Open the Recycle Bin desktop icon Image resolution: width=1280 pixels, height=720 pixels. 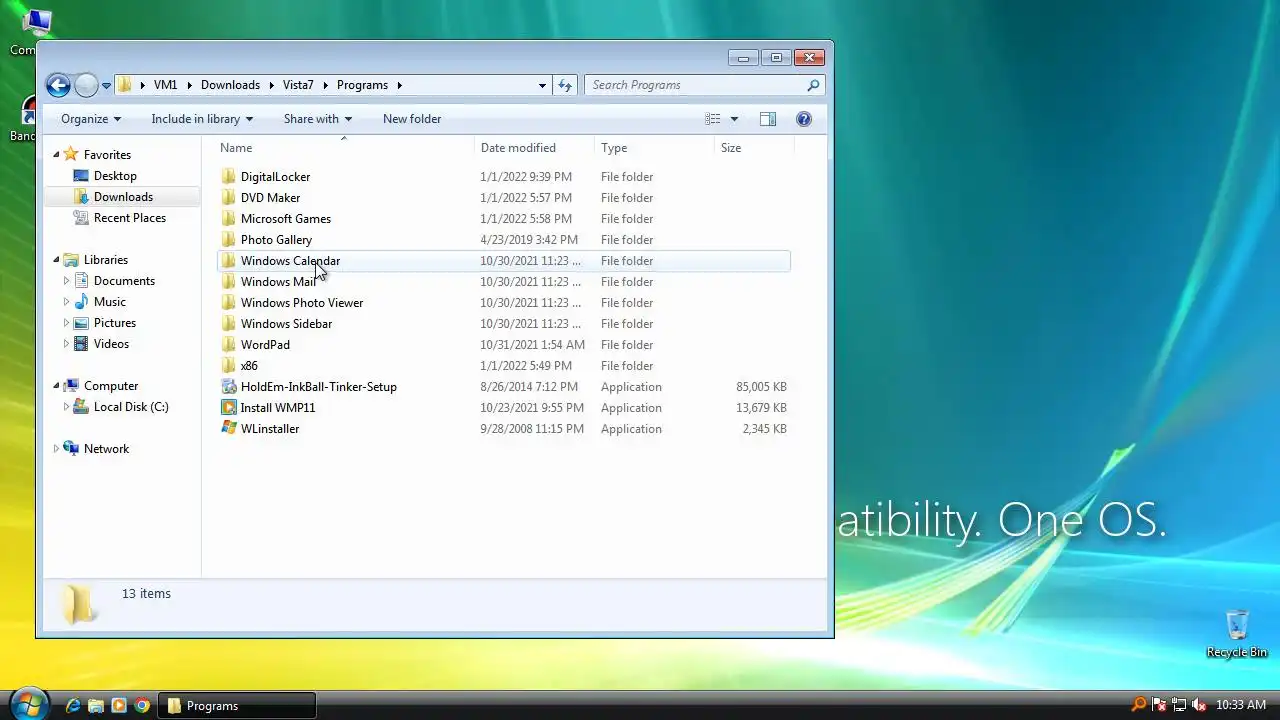[1237, 634]
